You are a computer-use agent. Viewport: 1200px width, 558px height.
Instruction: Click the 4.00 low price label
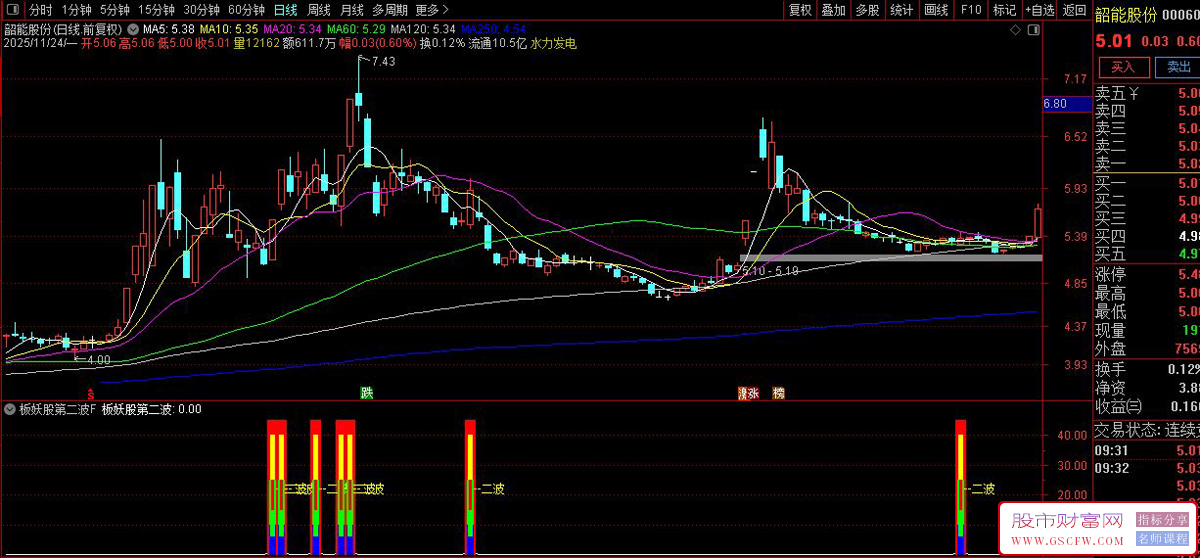[x=98, y=359]
